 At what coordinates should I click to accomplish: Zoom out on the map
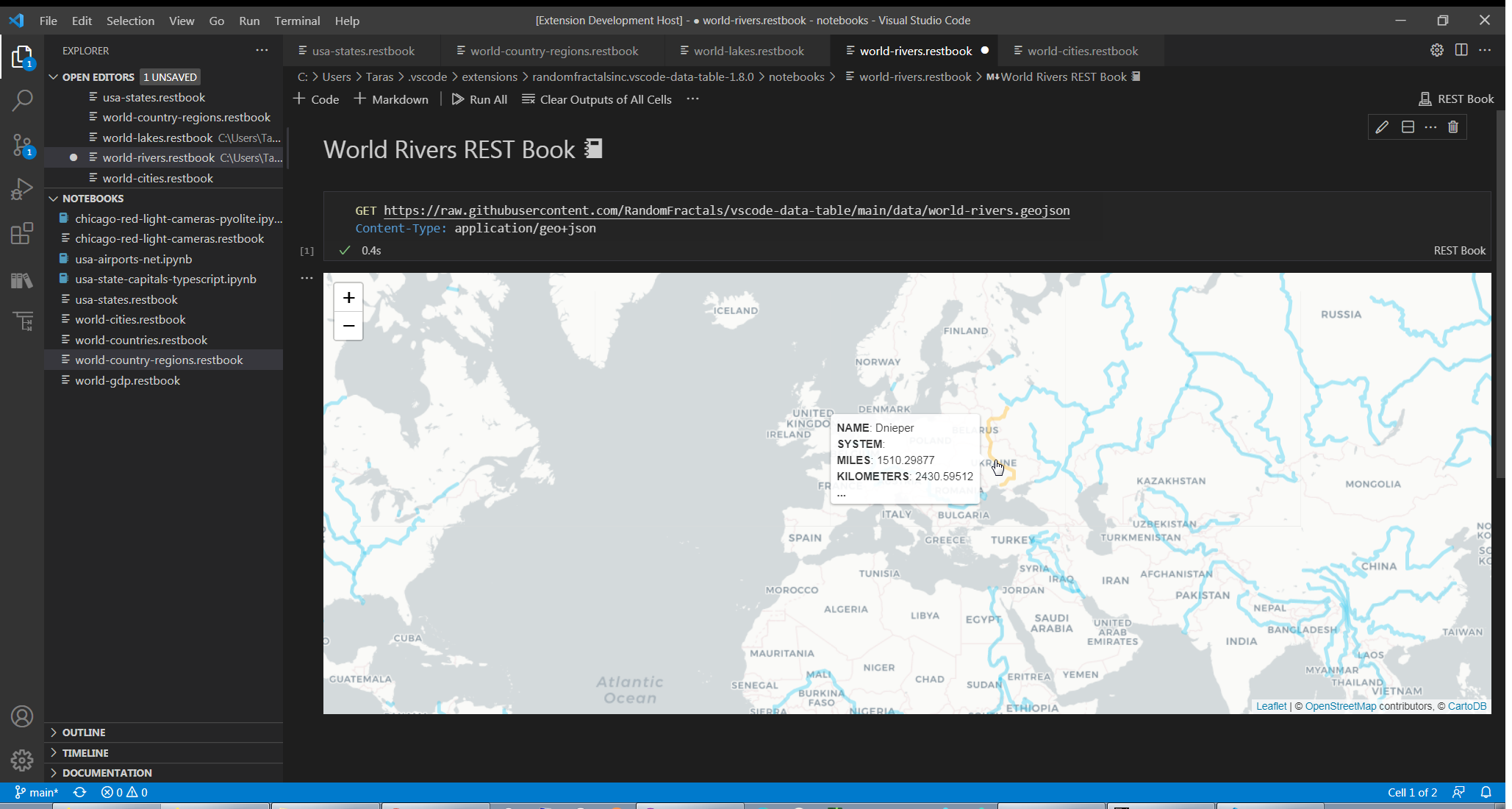pos(348,326)
